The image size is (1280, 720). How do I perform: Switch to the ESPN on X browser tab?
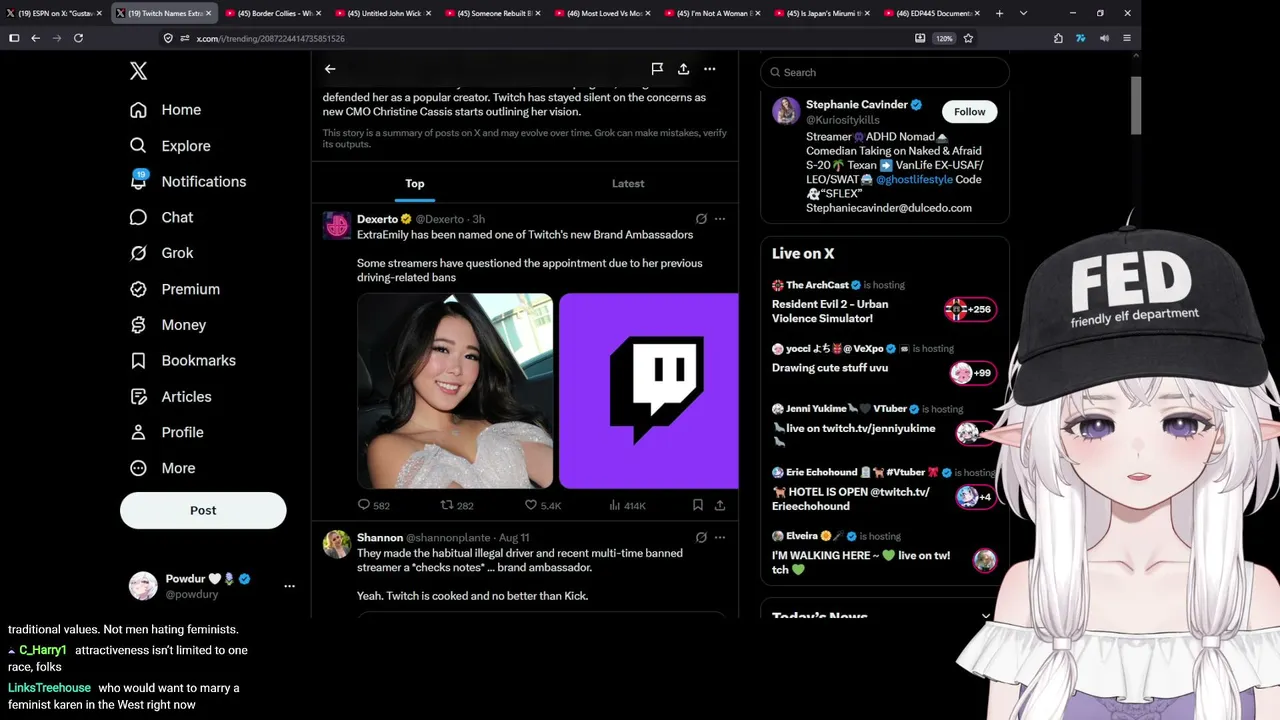[55, 13]
